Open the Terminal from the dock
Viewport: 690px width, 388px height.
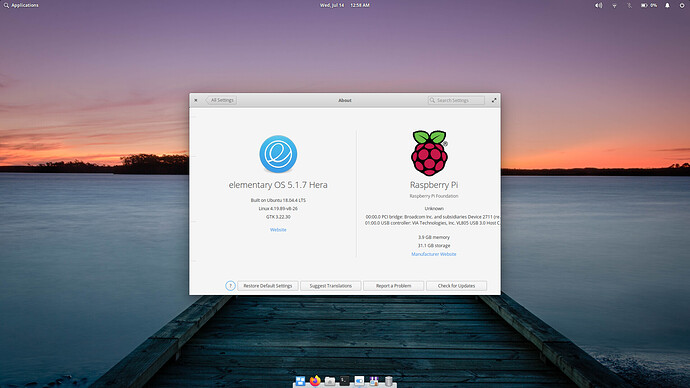(x=345, y=381)
